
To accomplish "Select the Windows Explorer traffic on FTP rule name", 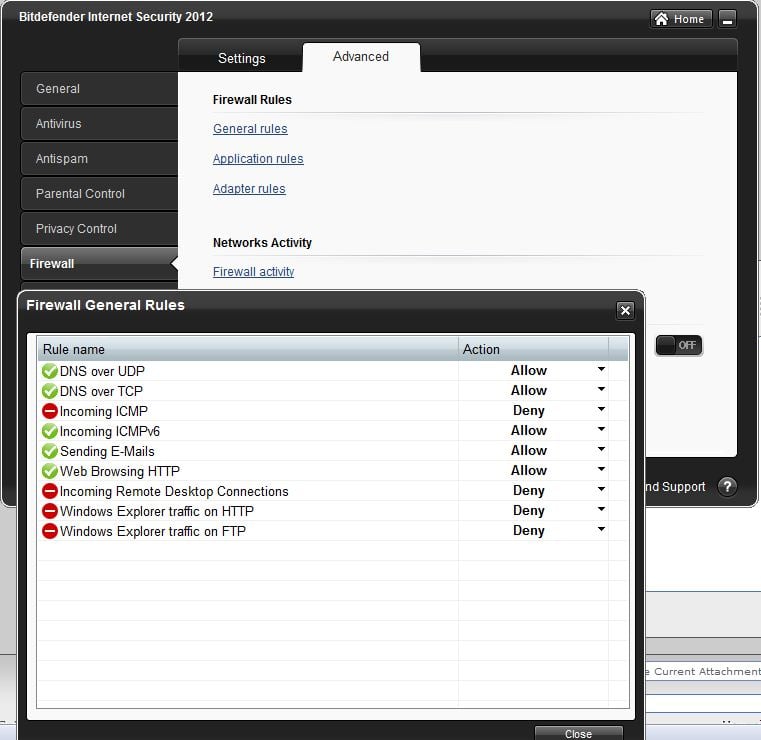I will click(x=152, y=531).
